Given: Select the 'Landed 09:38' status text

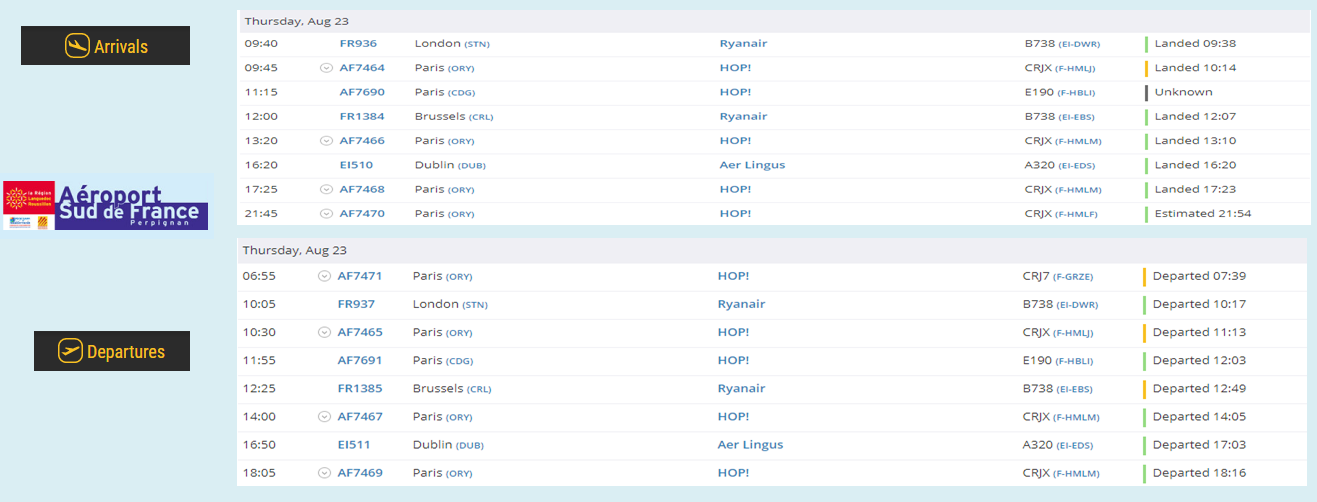Looking at the screenshot, I should pos(1195,44).
